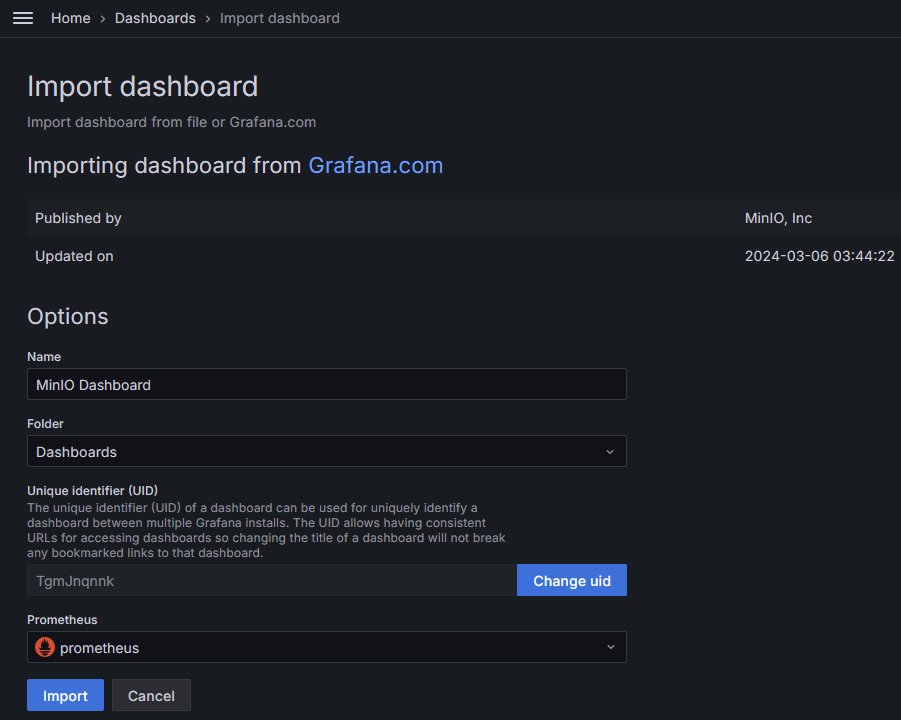Select the updated date 2024-03-06 03:44:22
The image size is (901, 720).
819,256
